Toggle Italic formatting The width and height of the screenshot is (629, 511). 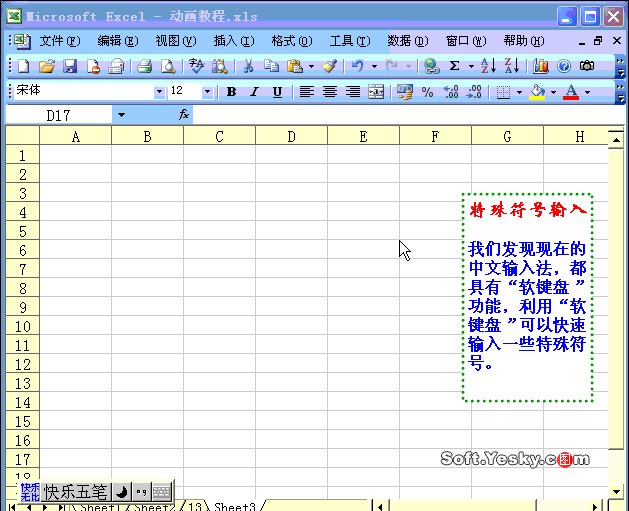click(x=254, y=92)
